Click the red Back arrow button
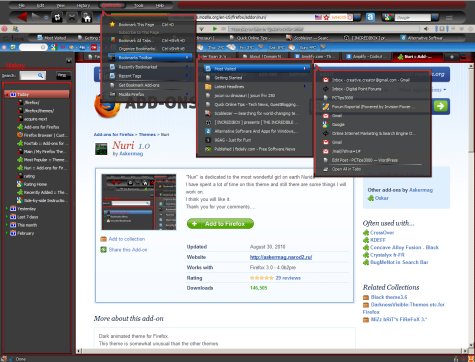This screenshot has height=362, width=475. coord(22,17)
